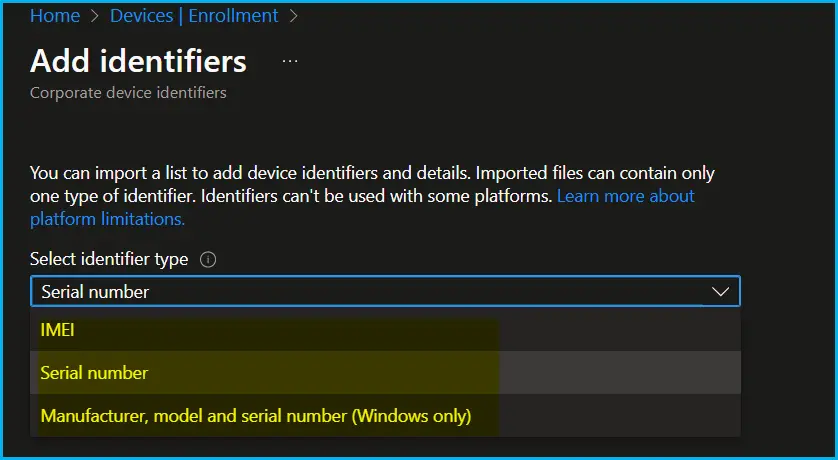Click the info icon next to Select identifier type

(207, 260)
